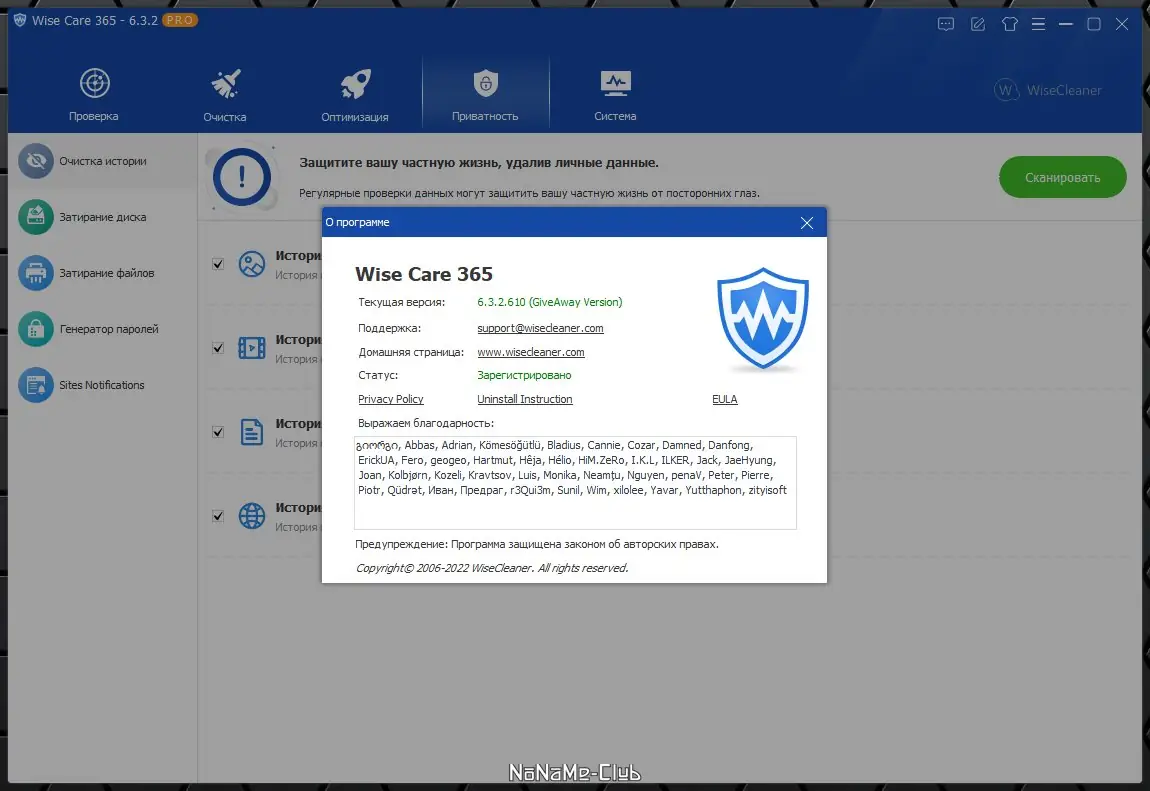
Task: Uncheck the checkbox beside the document icon
Action: (x=218, y=432)
